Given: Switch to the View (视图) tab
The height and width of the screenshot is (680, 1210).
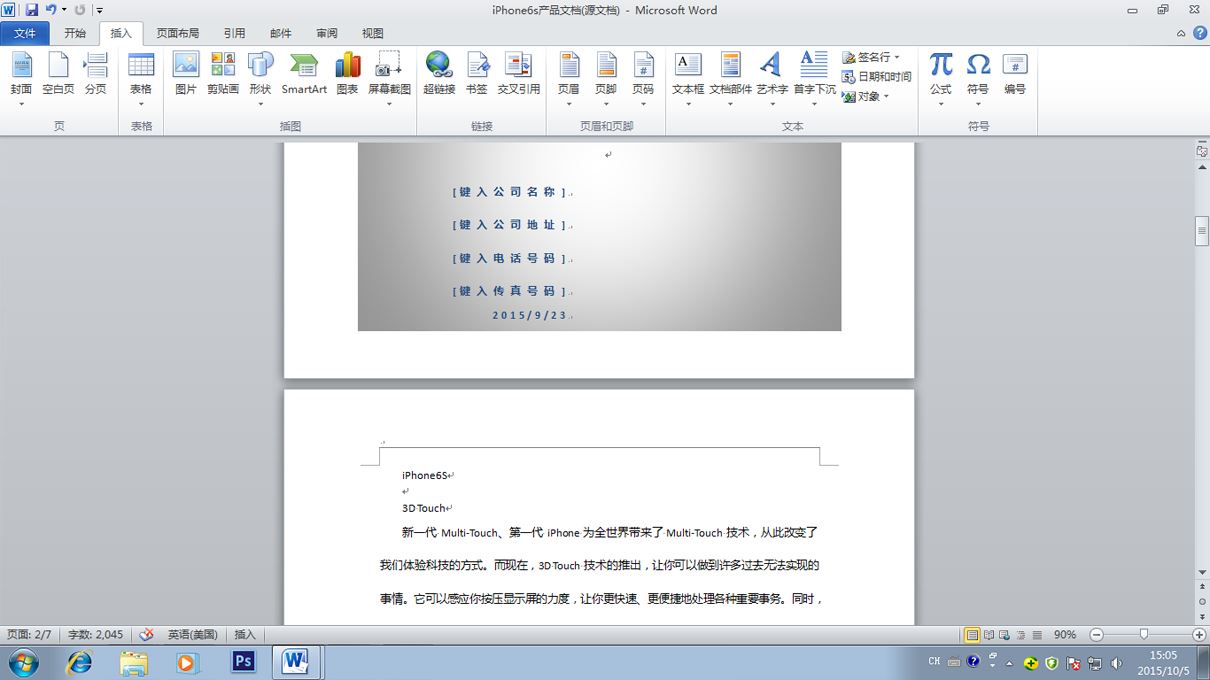Looking at the screenshot, I should pos(373,33).
